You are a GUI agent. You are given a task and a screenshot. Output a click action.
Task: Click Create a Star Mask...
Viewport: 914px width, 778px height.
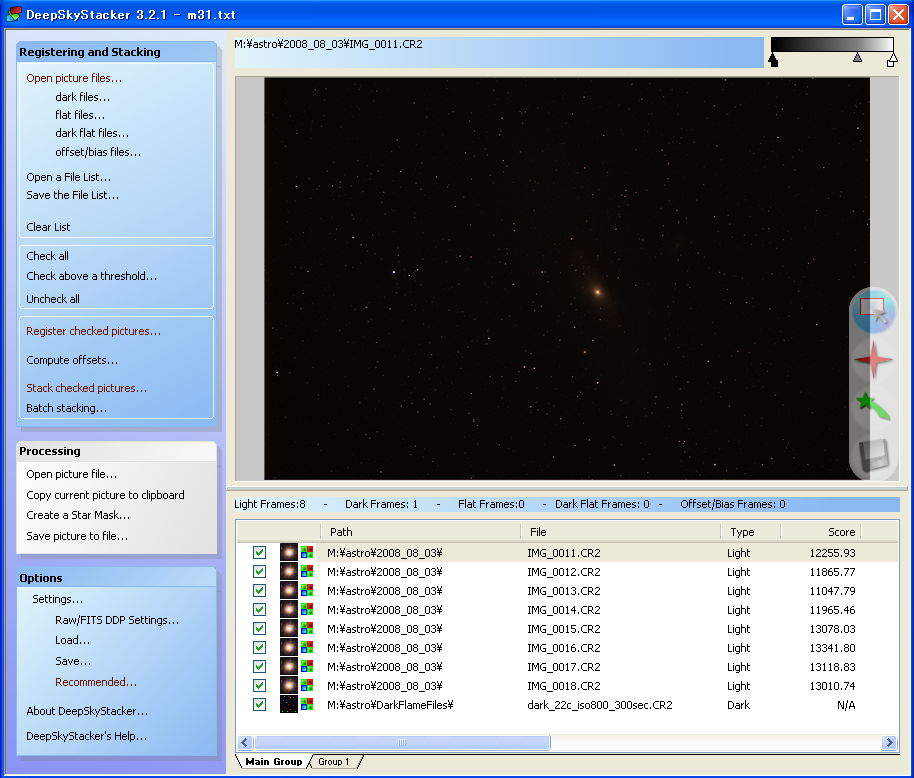click(x=78, y=515)
